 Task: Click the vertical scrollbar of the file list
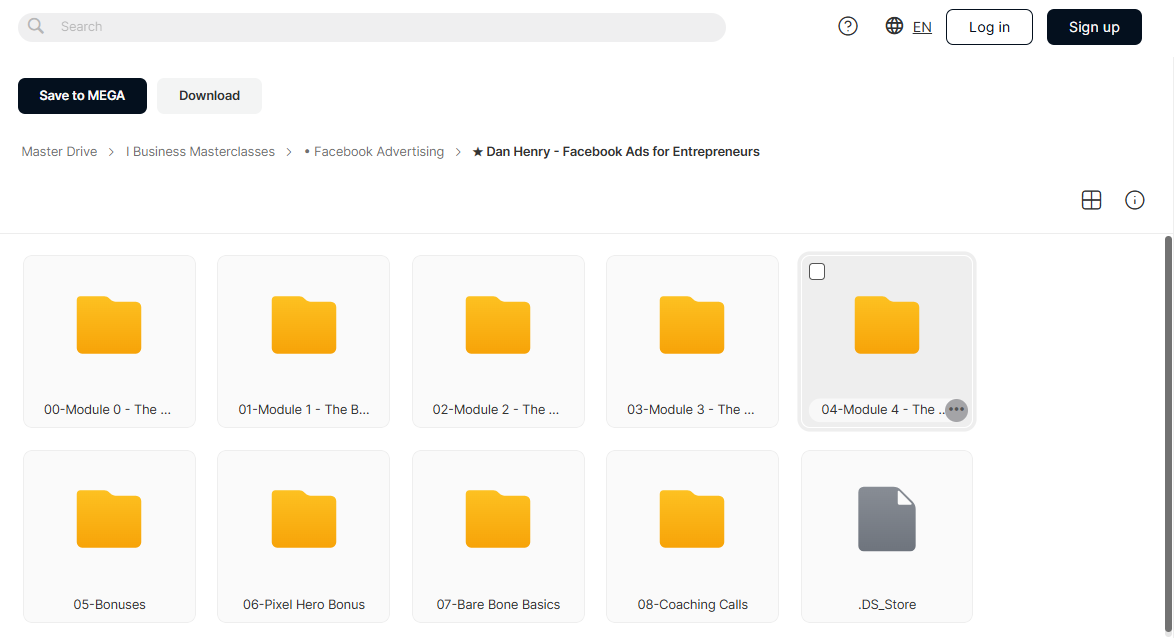click(x=1168, y=434)
